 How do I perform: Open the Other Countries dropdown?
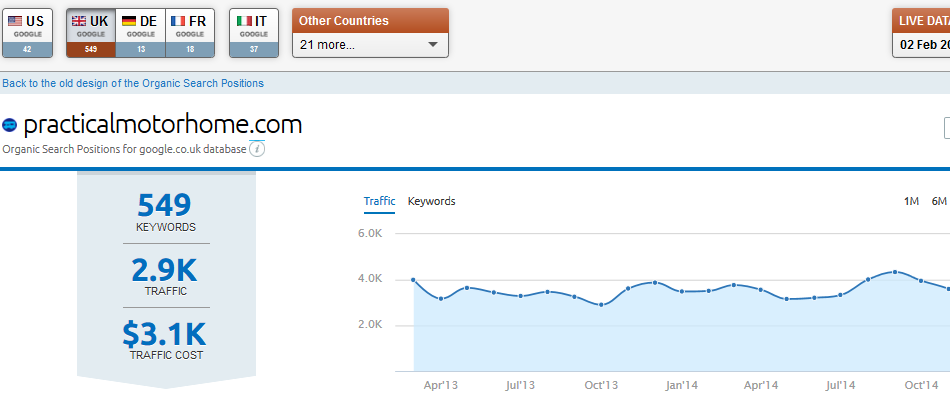click(370, 45)
